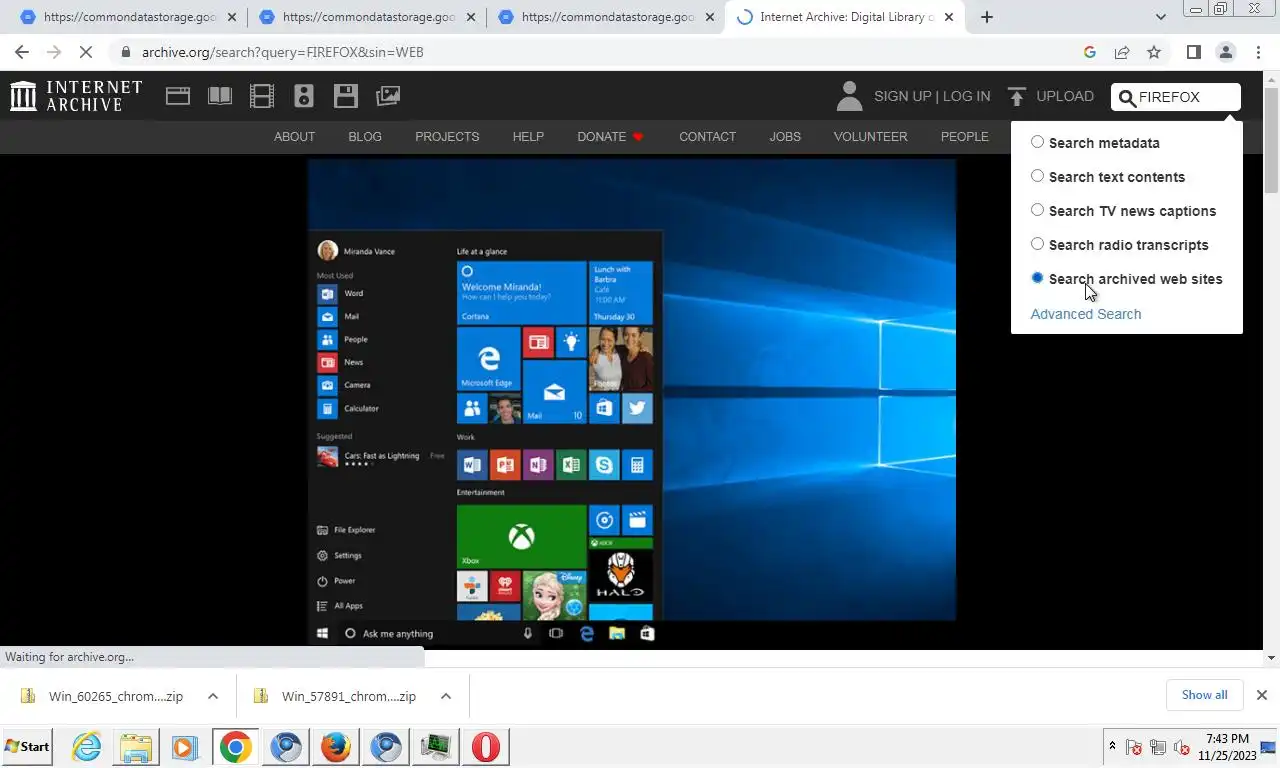Close the Internet Archive tab
The width and height of the screenshot is (1280, 768).
pyautogui.click(x=949, y=17)
